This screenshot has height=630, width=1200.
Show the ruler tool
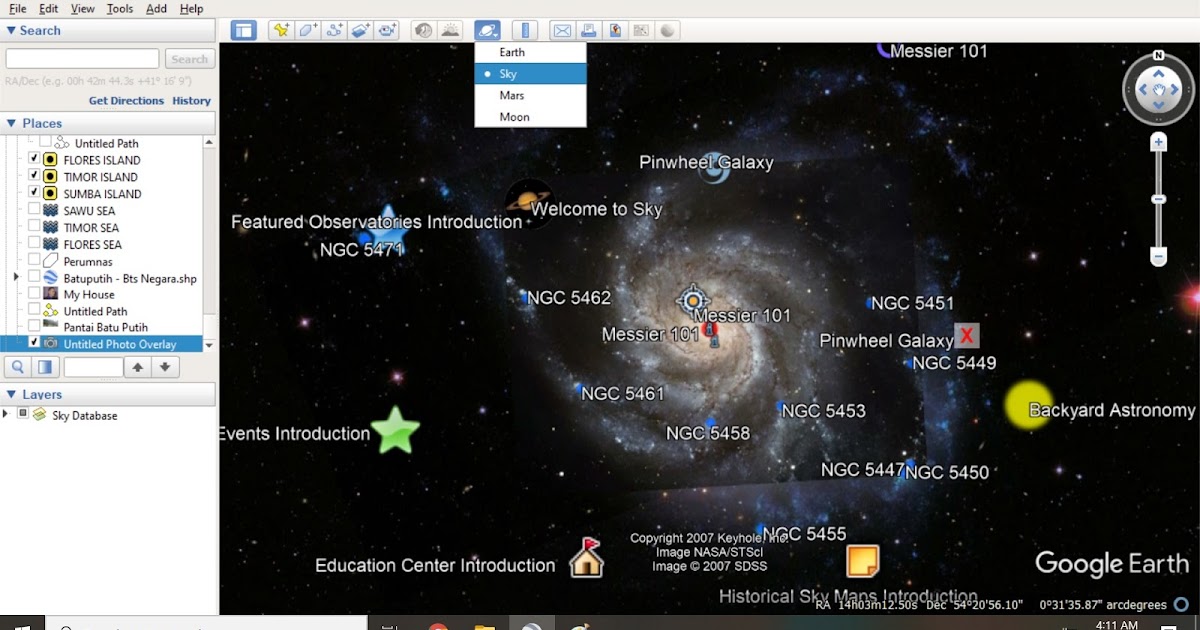pyautogui.click(x=525, y=30)
